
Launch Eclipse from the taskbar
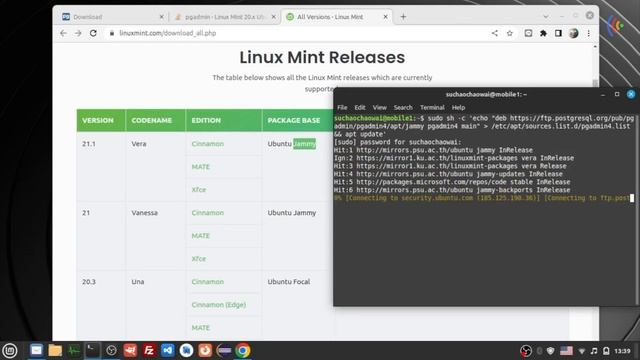click(x=224, y=350)
